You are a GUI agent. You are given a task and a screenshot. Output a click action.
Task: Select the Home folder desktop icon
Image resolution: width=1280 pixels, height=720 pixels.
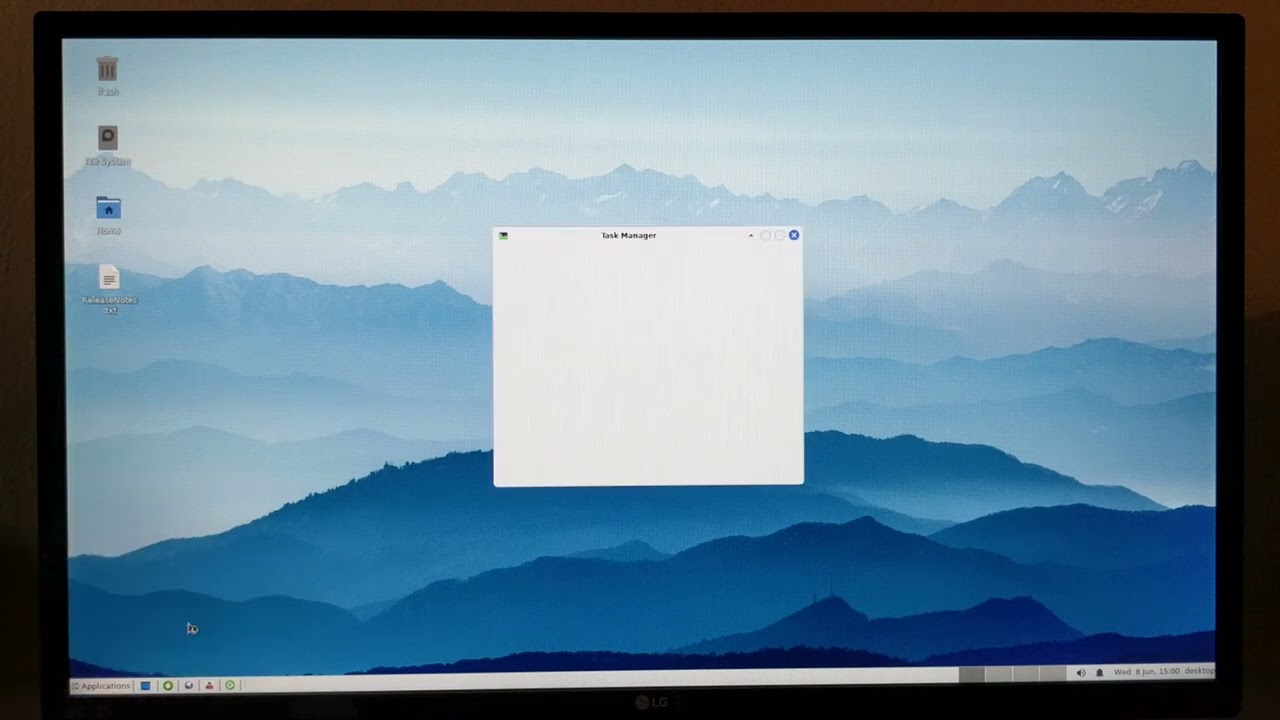[108, 215]
